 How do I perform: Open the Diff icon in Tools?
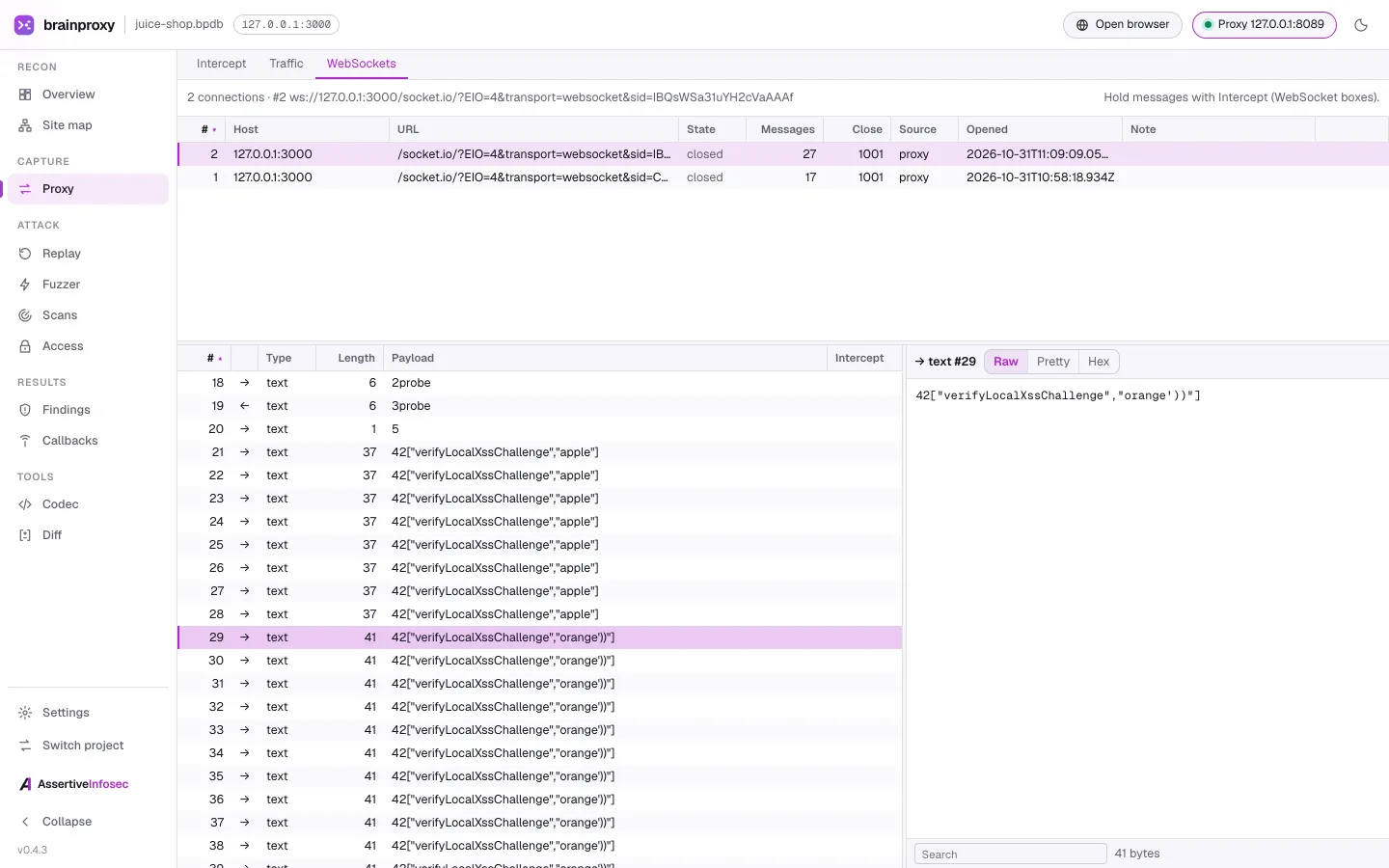click(25, 535)
